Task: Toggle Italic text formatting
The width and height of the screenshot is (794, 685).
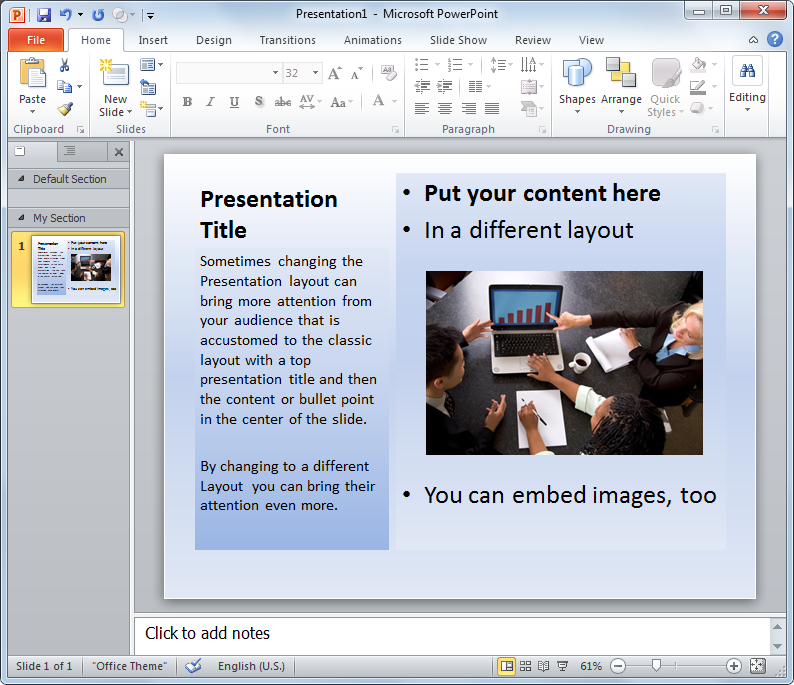Action: point(210,102)
